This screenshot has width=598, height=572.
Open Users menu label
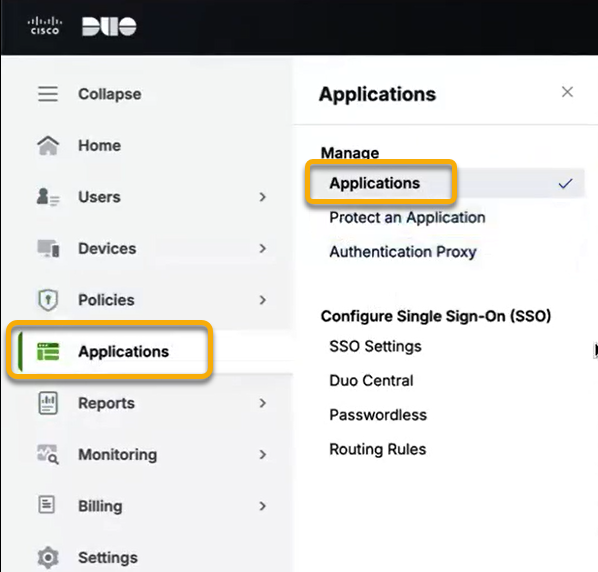[x=99, y=197]
